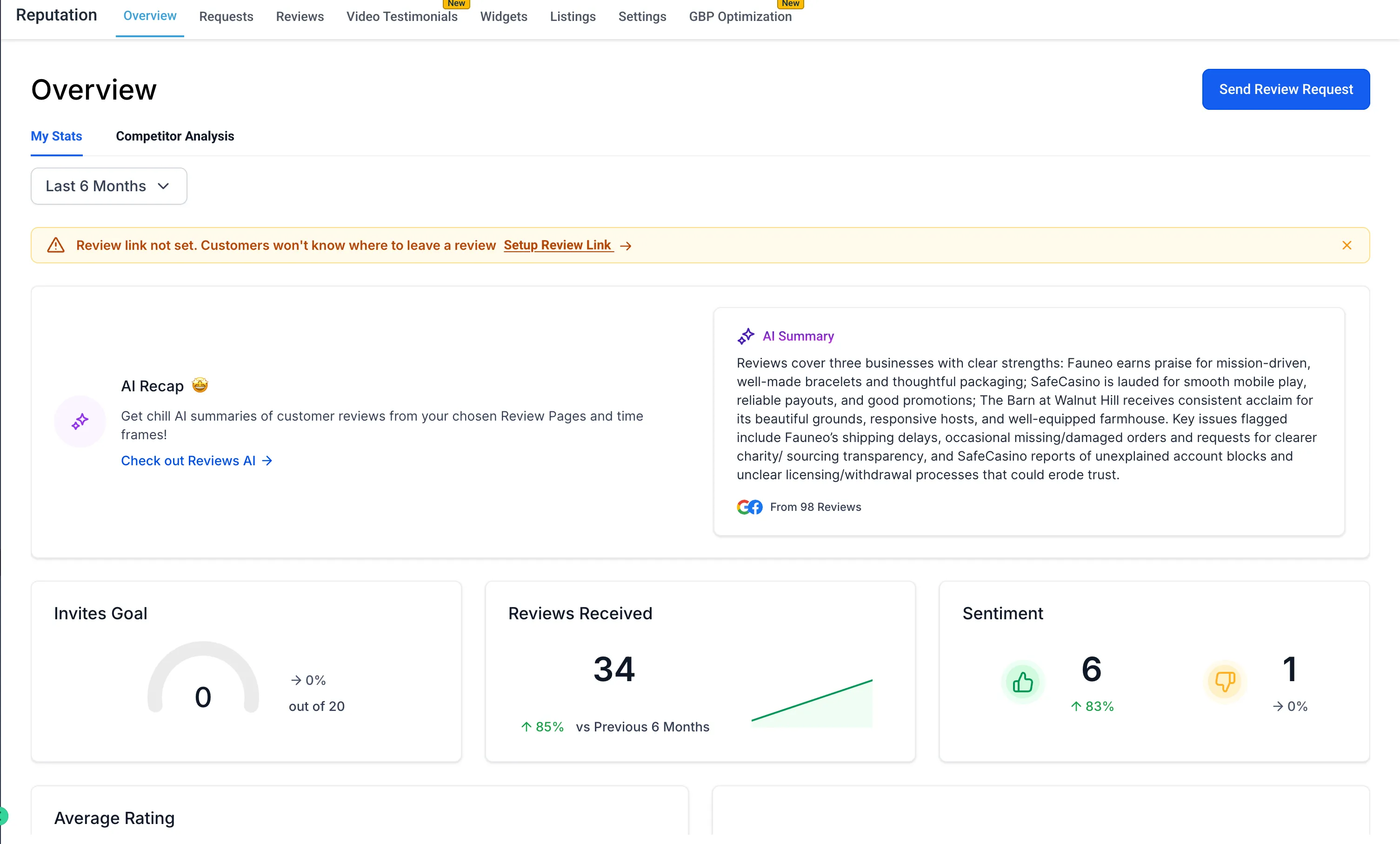Click the AI Recap sparkle icon
This screenshot has width=1400, height=844.
click(80, 421)
